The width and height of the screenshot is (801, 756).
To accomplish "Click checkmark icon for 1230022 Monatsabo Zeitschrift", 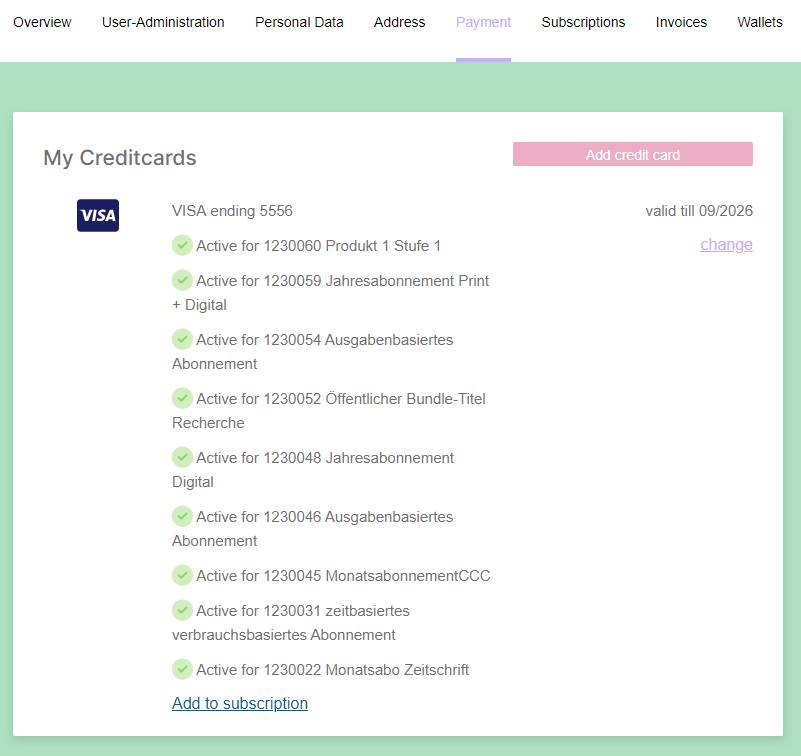I will [182, 669].
